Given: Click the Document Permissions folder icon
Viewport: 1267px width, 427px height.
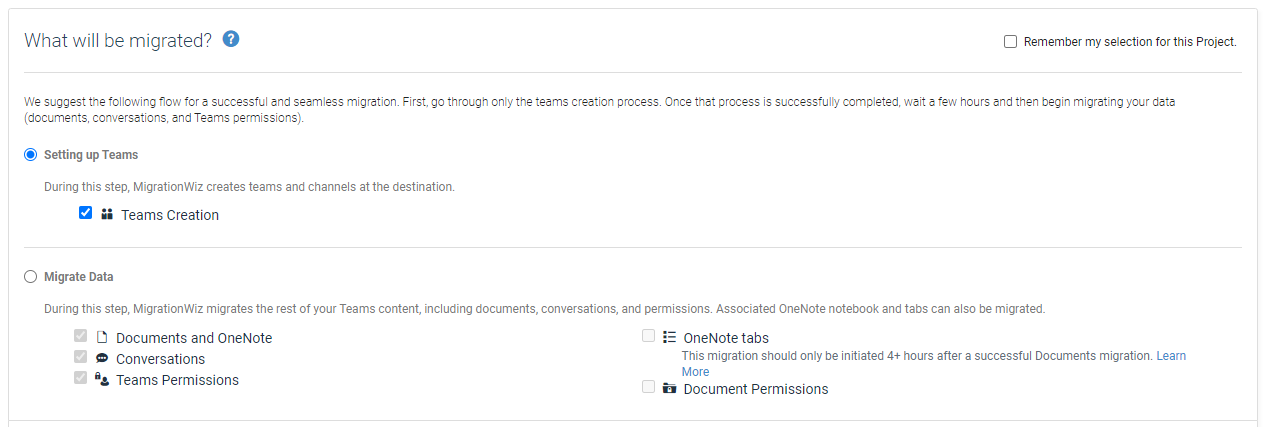Looking at the screenshot, I should [670, 388].
